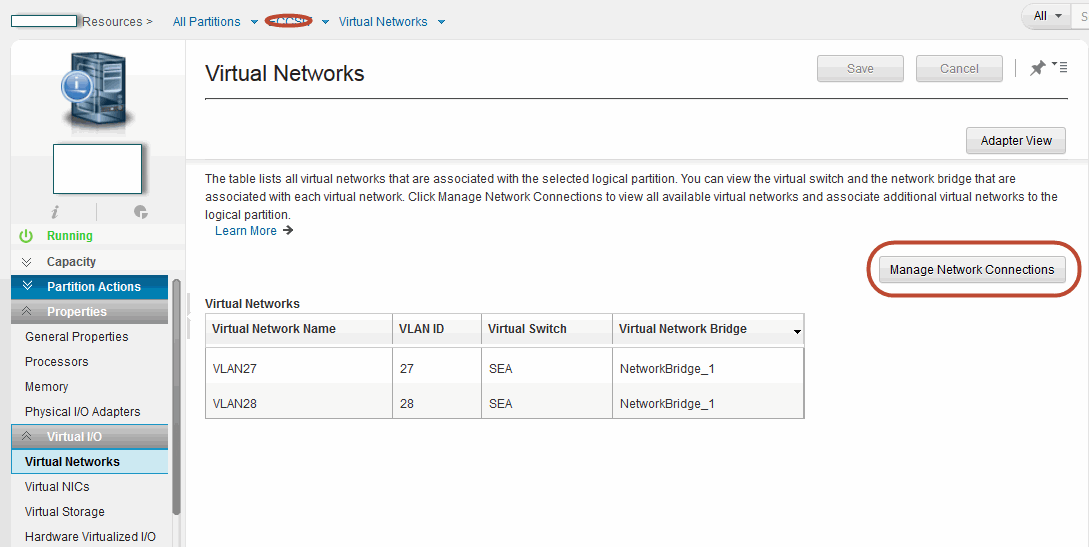Expand the Partition Actions section

point(27,287)
